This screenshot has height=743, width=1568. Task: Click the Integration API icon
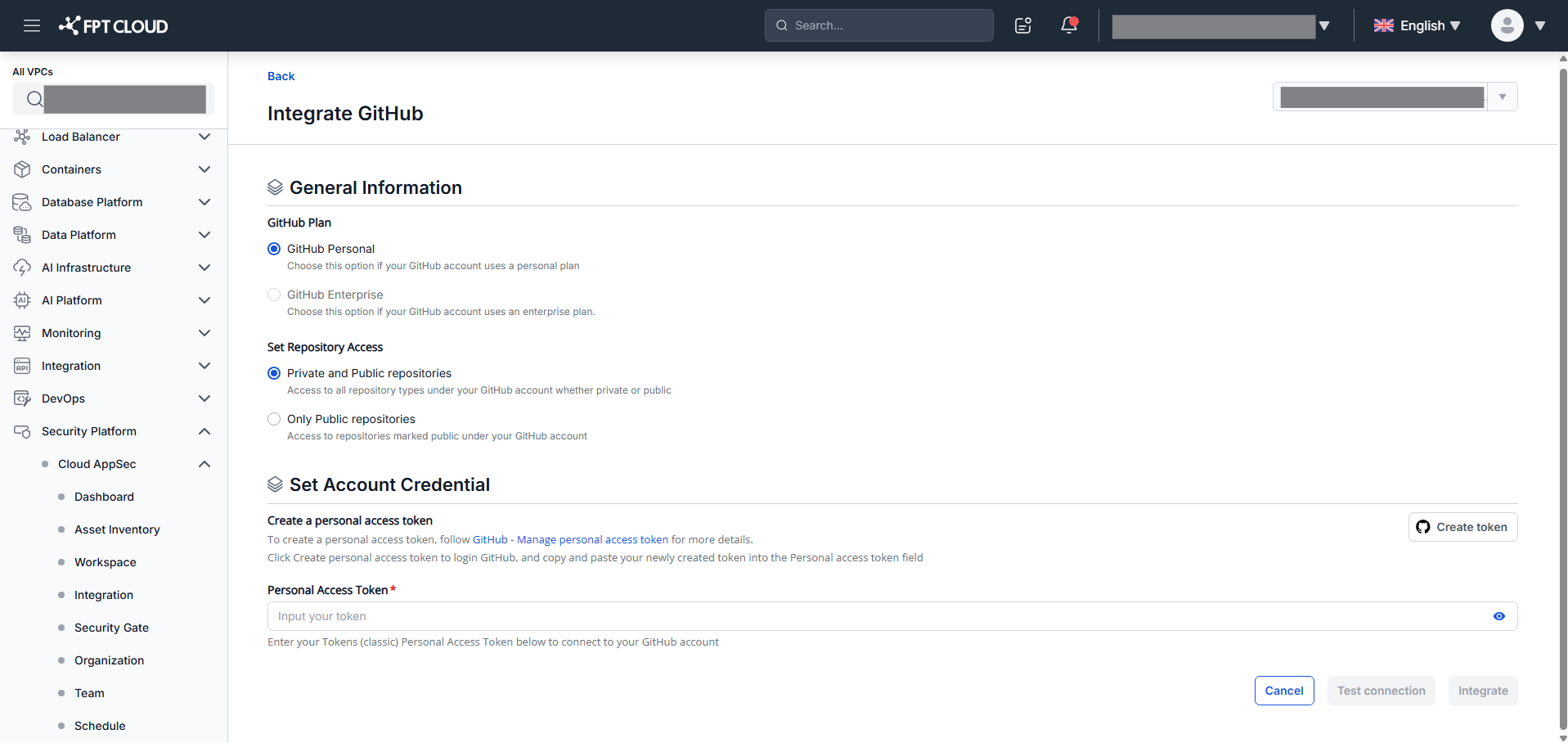pyautogui.click(x=22, y=366)
